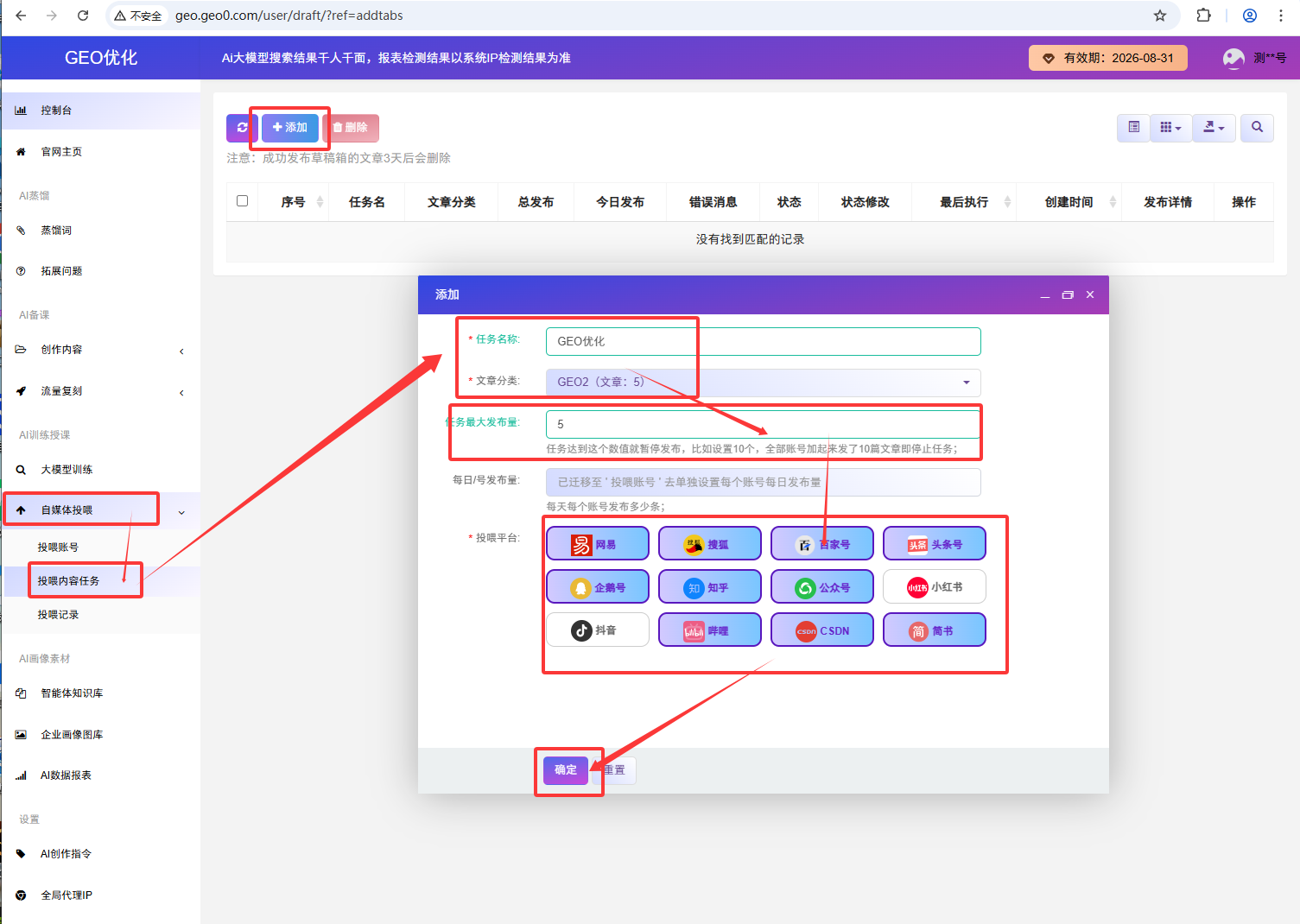Click the bookmark star in address bar
The width and height of the screenshot is (1300, 924).
(1160, 16)
